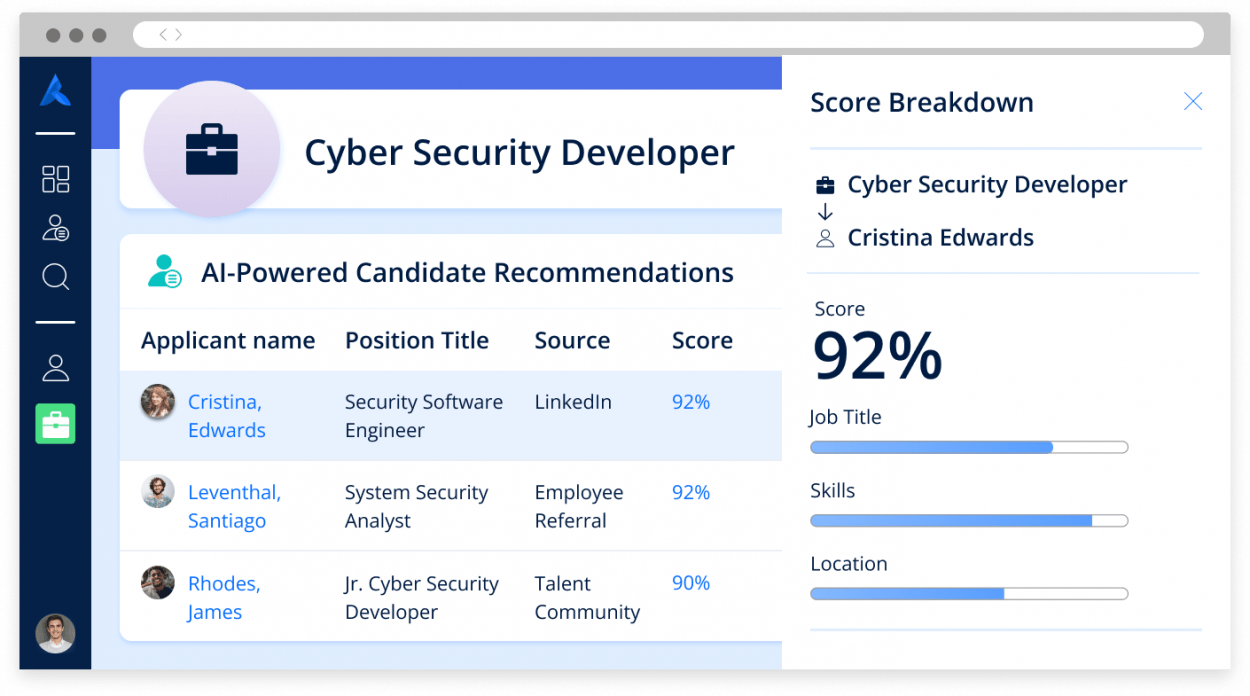Image resolution: width=1250 pixels, height=696 pixels.
Task: Select the candidates person icon in the sidebar
Action: (x=55, y=227)
